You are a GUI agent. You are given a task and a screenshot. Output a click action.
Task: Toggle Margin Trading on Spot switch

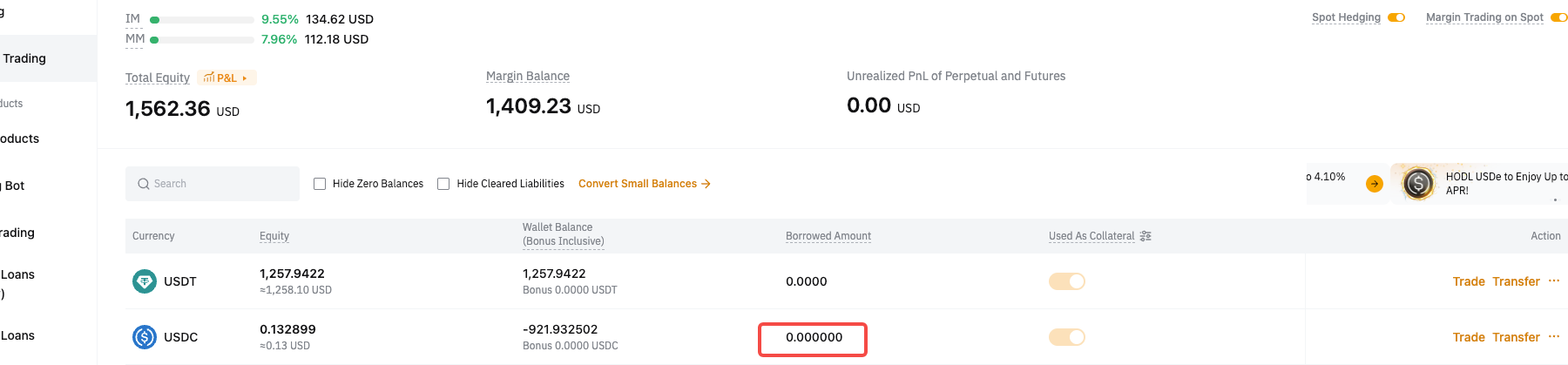1559,17
